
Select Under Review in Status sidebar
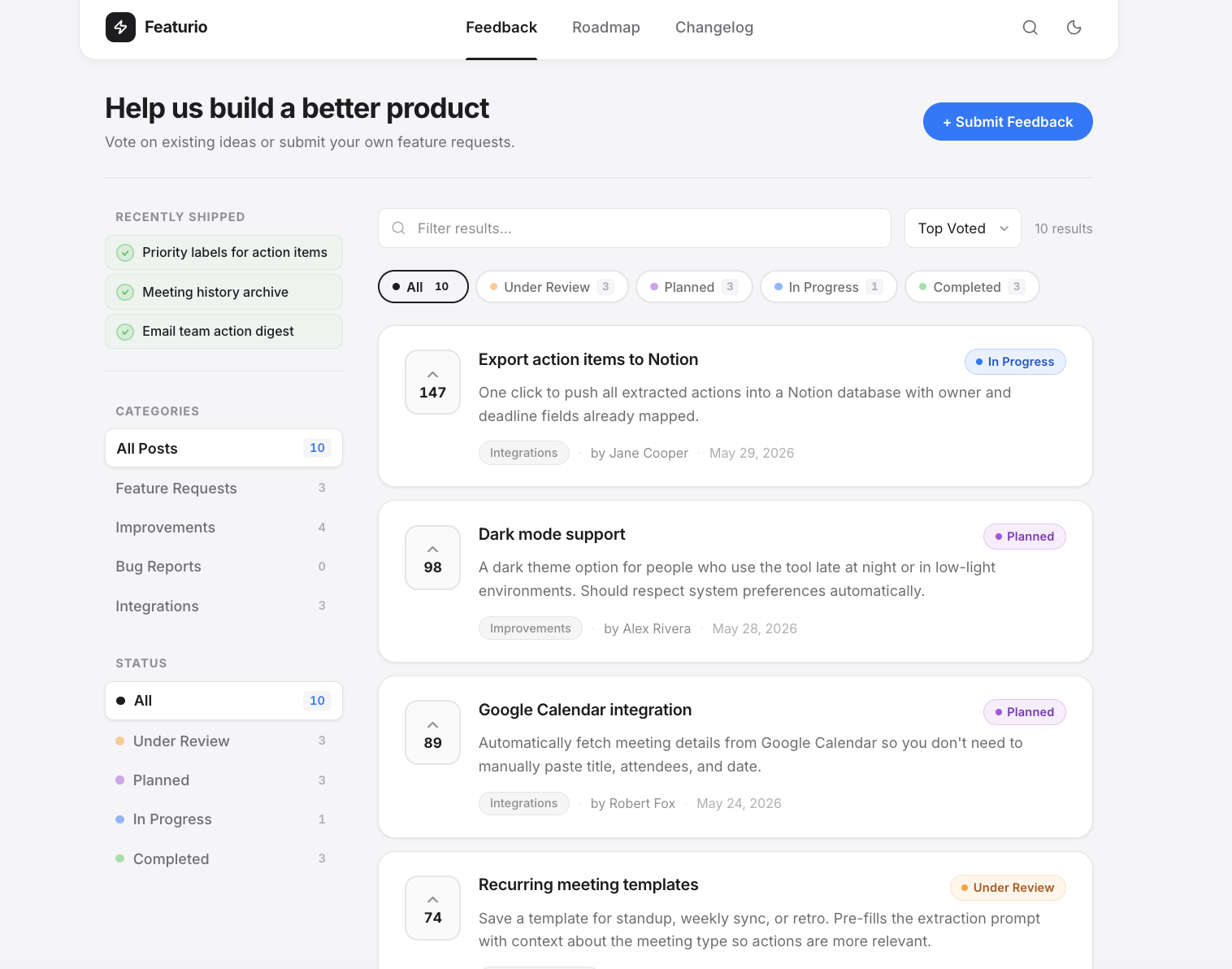click(x=223, y=741)
